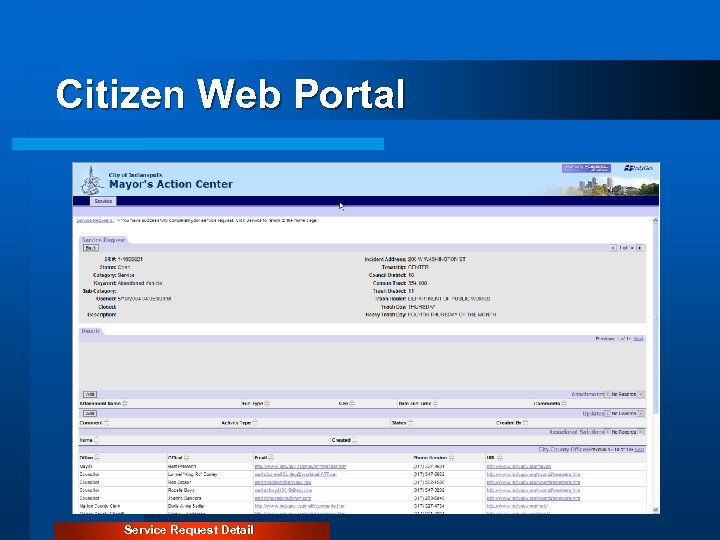The height and width of the screenshot is (540, 720).
Task: Click the Incident Address value 200 W WASHINGTON ST
Action: click(x=437, y=259)
